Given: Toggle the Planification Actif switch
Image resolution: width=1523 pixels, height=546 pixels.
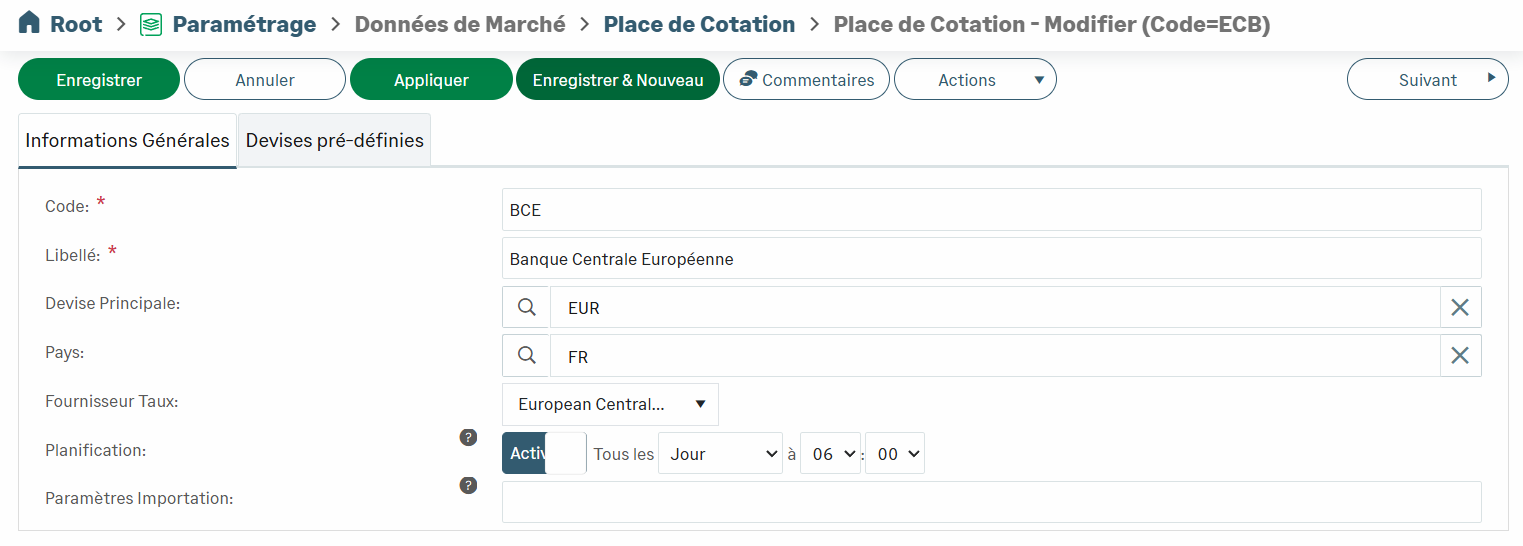Looking at the screenshot, I should (x=544, y=453).
